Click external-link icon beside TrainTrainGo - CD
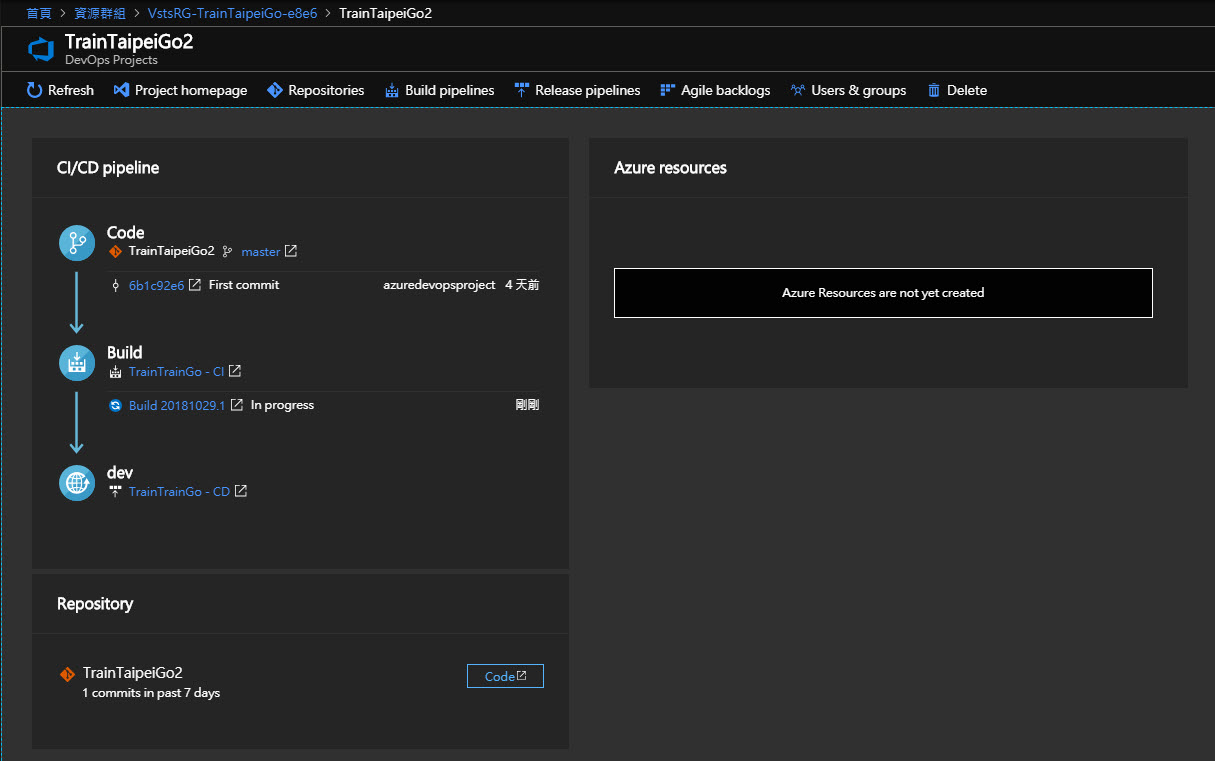1215x761 pixels. [x=241, y=491]
